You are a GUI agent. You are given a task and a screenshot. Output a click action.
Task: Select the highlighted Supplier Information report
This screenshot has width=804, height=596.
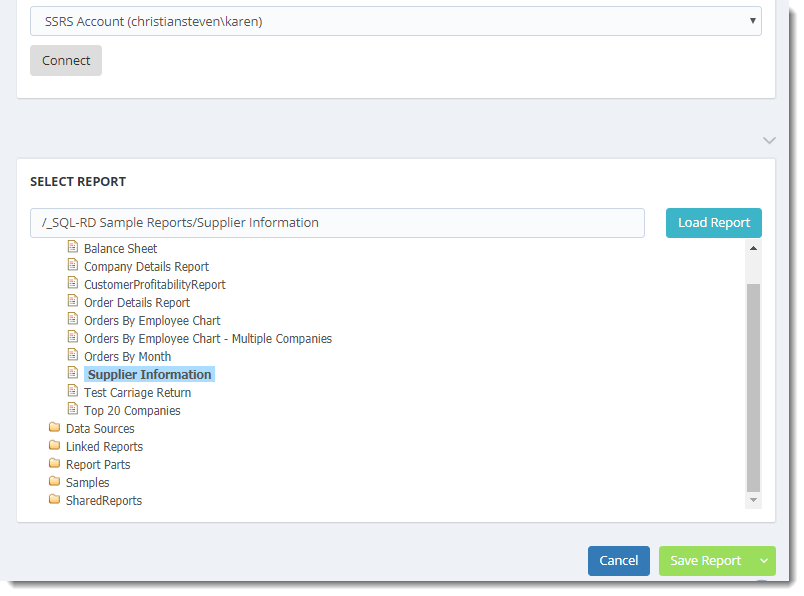pos(149,374)
